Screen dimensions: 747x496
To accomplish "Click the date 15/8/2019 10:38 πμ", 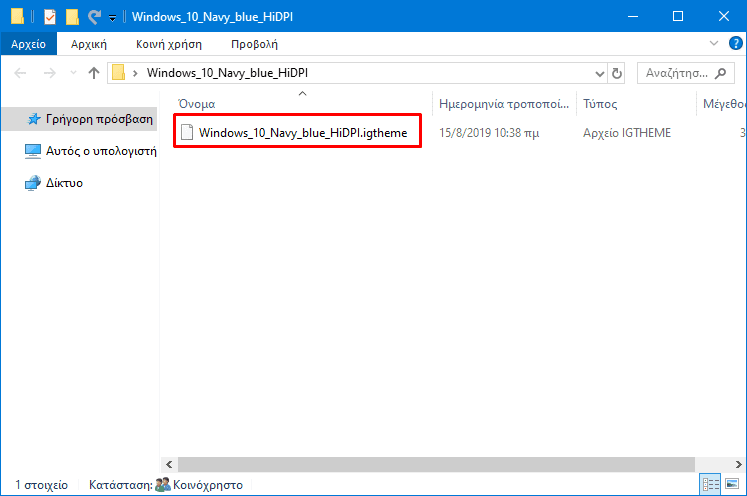I will [489, 132].
